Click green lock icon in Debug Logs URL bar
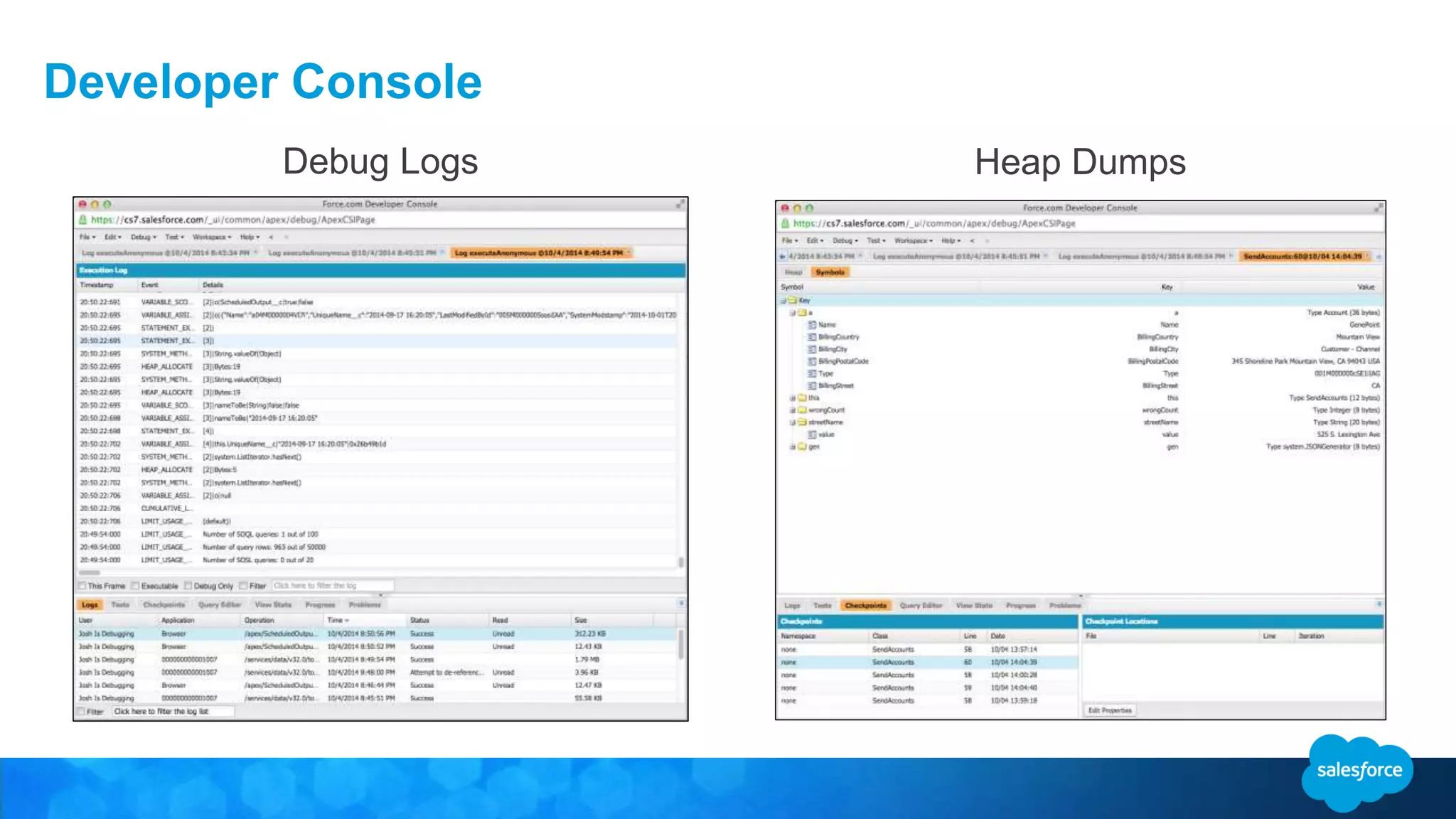The image size is (1456, 819). pyautogui.click(x=82, y=220)
